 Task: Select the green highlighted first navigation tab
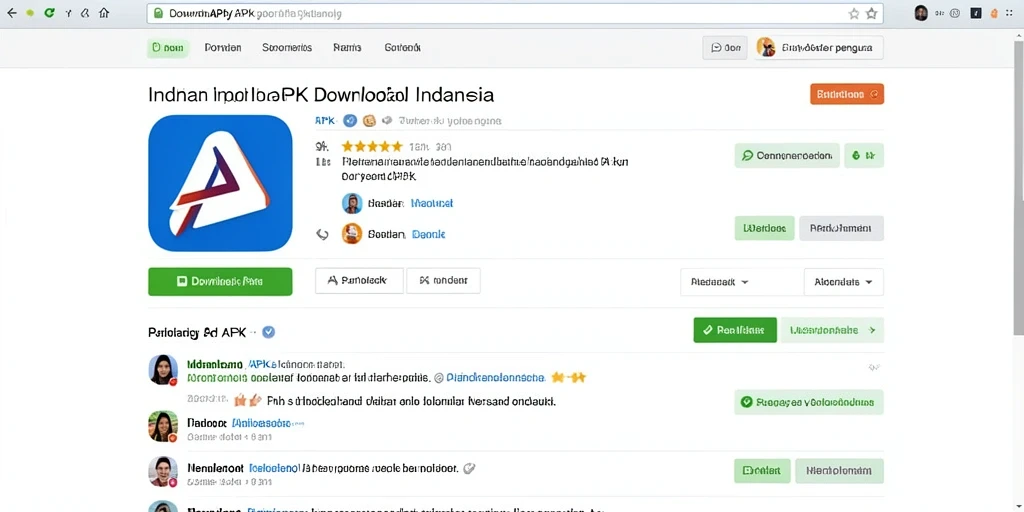pyautogui.click(x=168, y=48)
